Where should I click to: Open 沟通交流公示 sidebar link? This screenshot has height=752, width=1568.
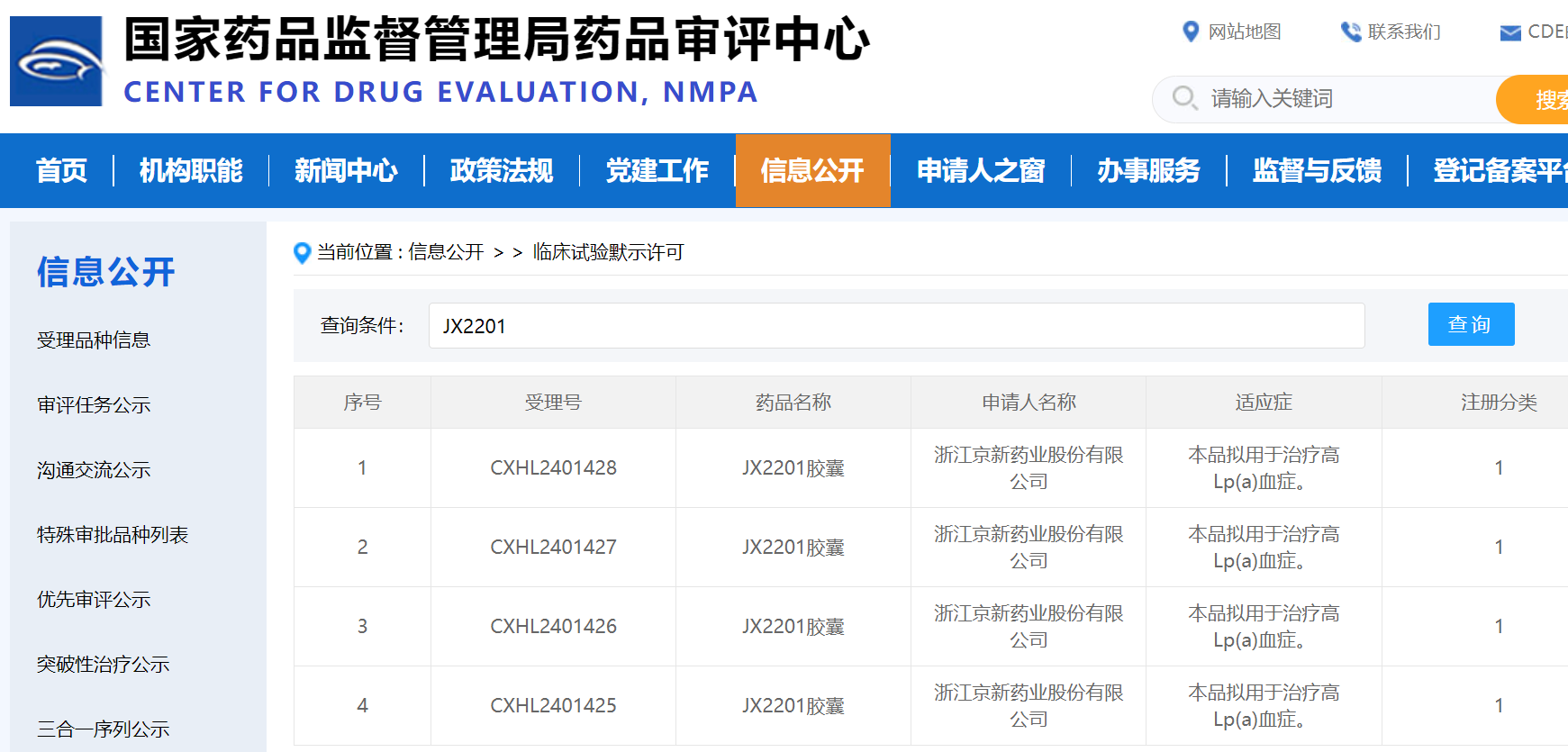coord(94,469)
